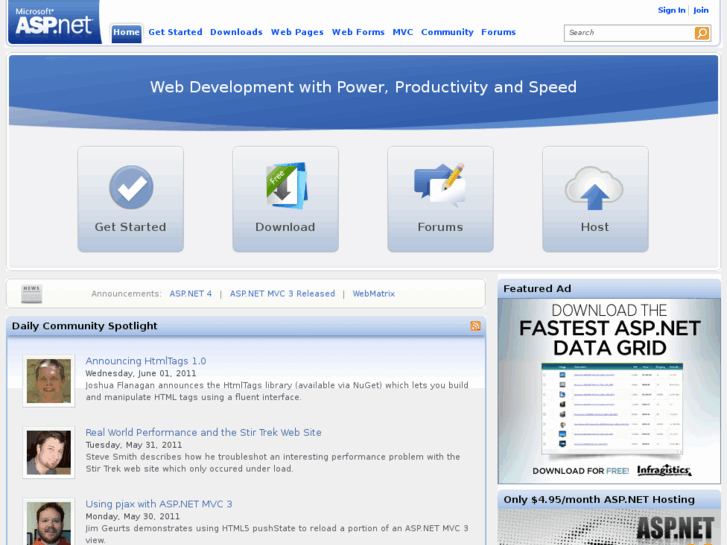The width and height of the screenshot is (727, 545).
Task: Open the MVC navigation item
Action: pos(402,32)
